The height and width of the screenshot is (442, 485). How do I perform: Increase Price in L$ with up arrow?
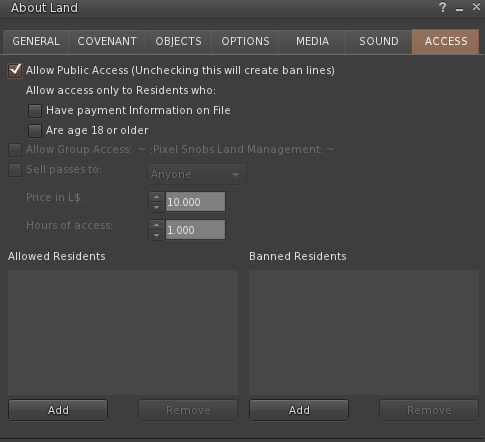click(x=156, y=197)
